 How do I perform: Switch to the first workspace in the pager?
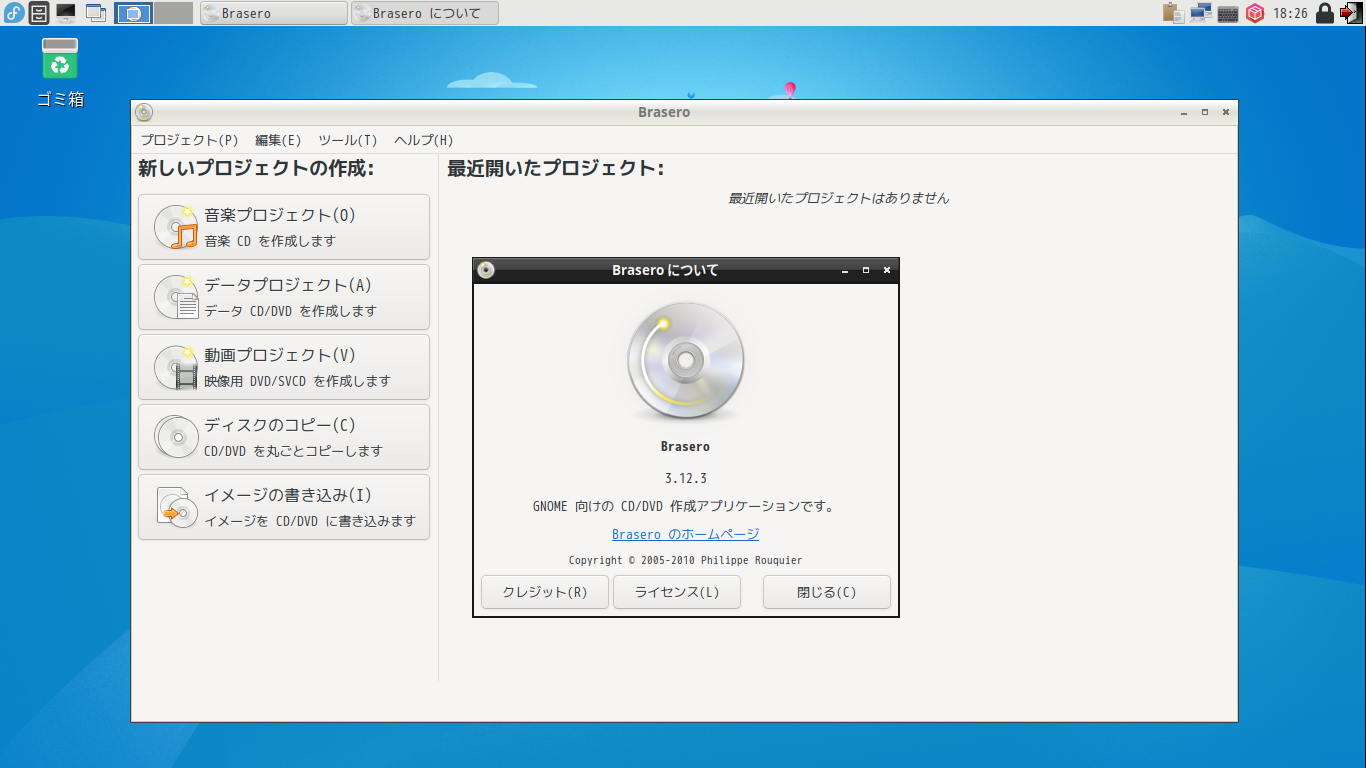click(134, 13)
